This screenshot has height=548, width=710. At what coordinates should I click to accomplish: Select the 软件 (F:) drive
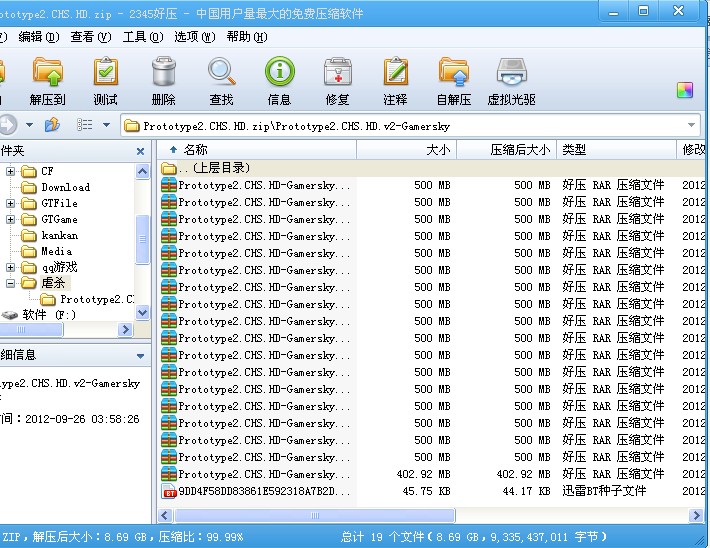[48, 315]
